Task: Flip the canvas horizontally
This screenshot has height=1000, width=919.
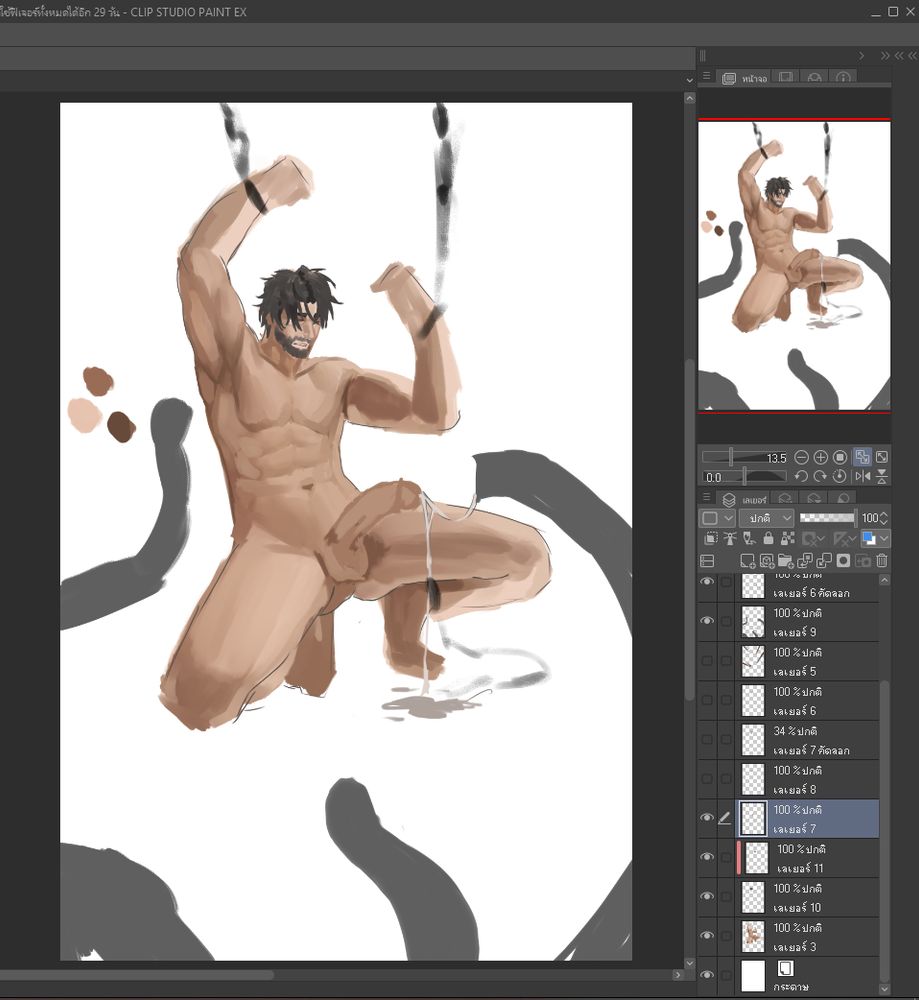Action: pos(862,476)
